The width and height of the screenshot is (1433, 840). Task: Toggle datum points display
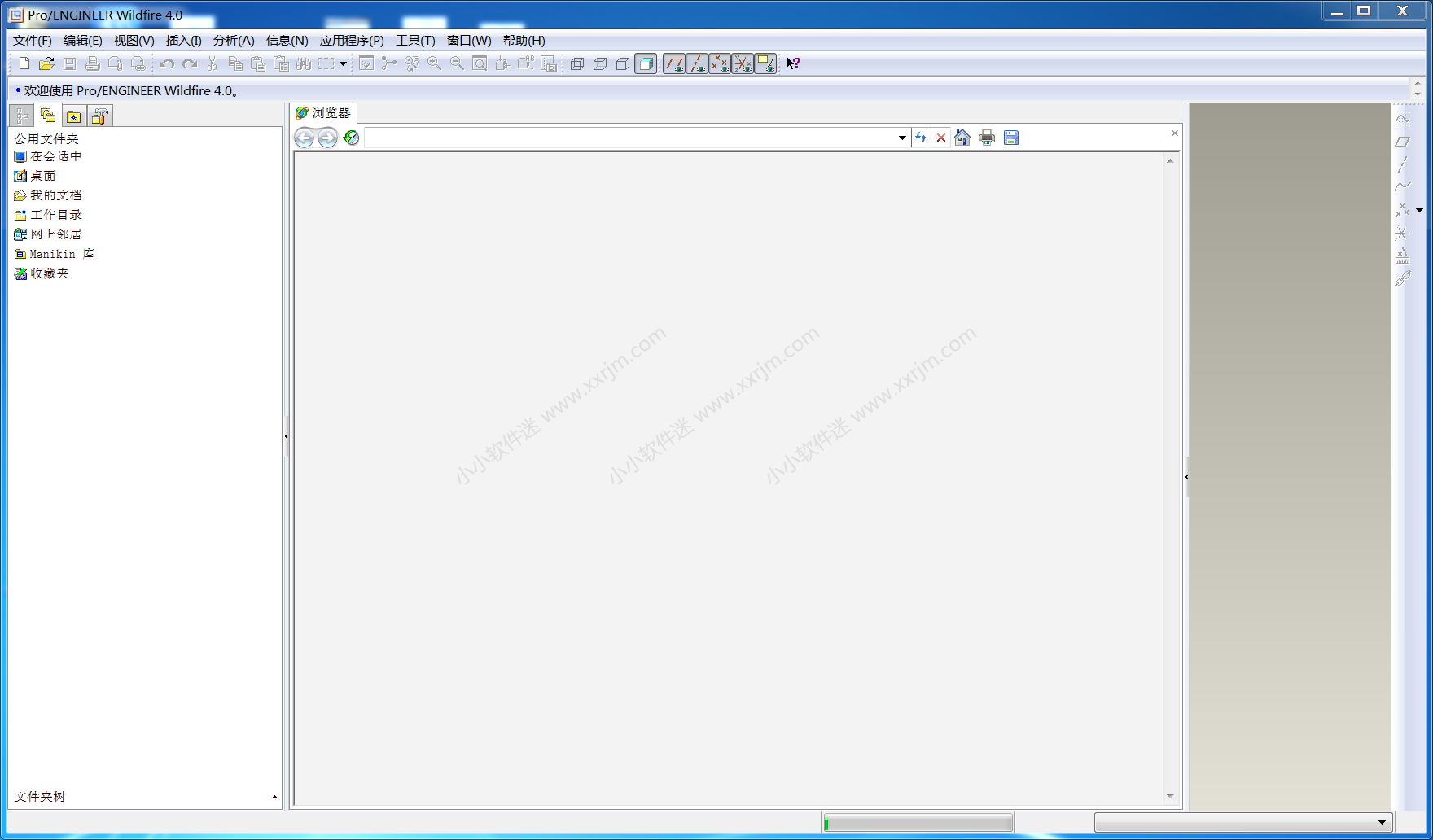click(x=720, y=63)
